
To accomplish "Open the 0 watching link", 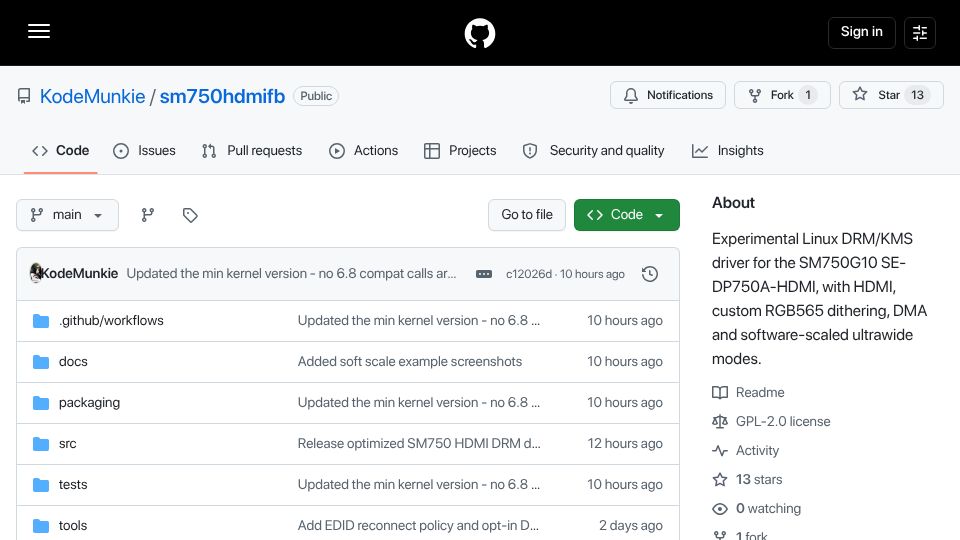I will (x=768, y=508).
